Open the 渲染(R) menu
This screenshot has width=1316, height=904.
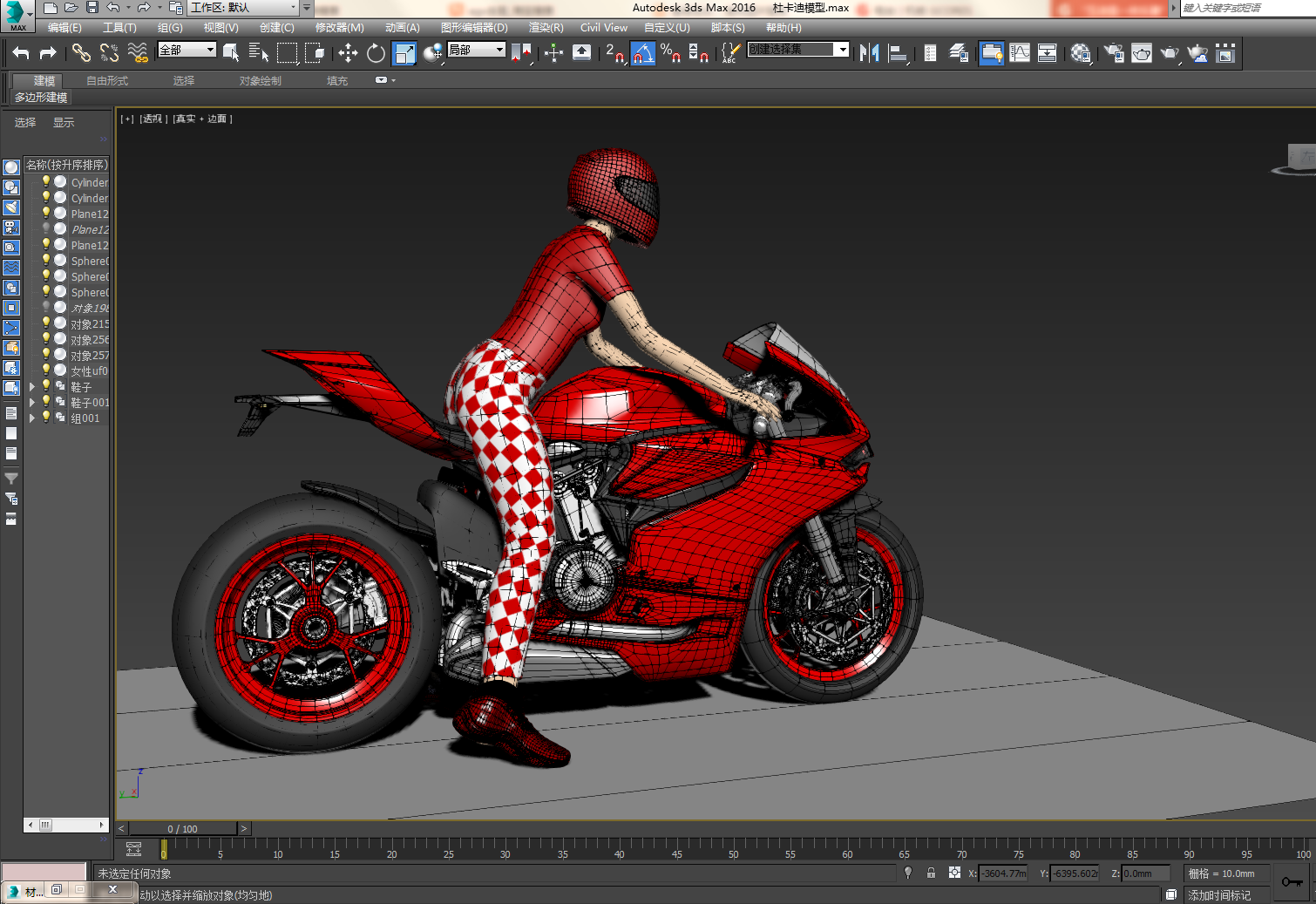click(x=546, y=28)
